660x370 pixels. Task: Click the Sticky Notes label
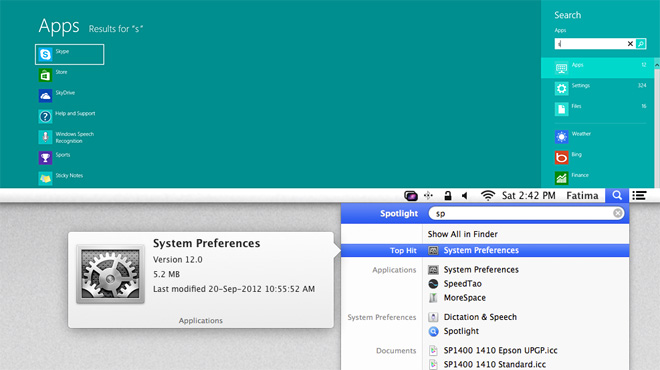69,176
